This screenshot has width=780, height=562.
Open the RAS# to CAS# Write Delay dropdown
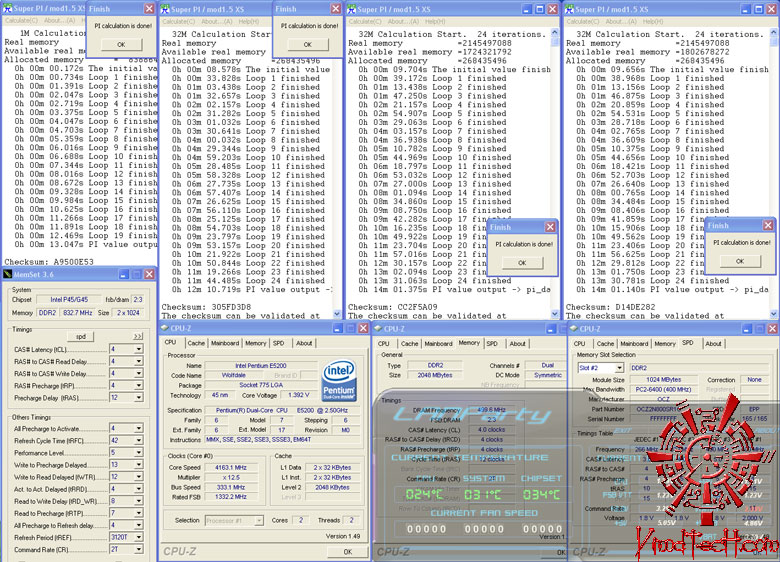coord(139,374)
